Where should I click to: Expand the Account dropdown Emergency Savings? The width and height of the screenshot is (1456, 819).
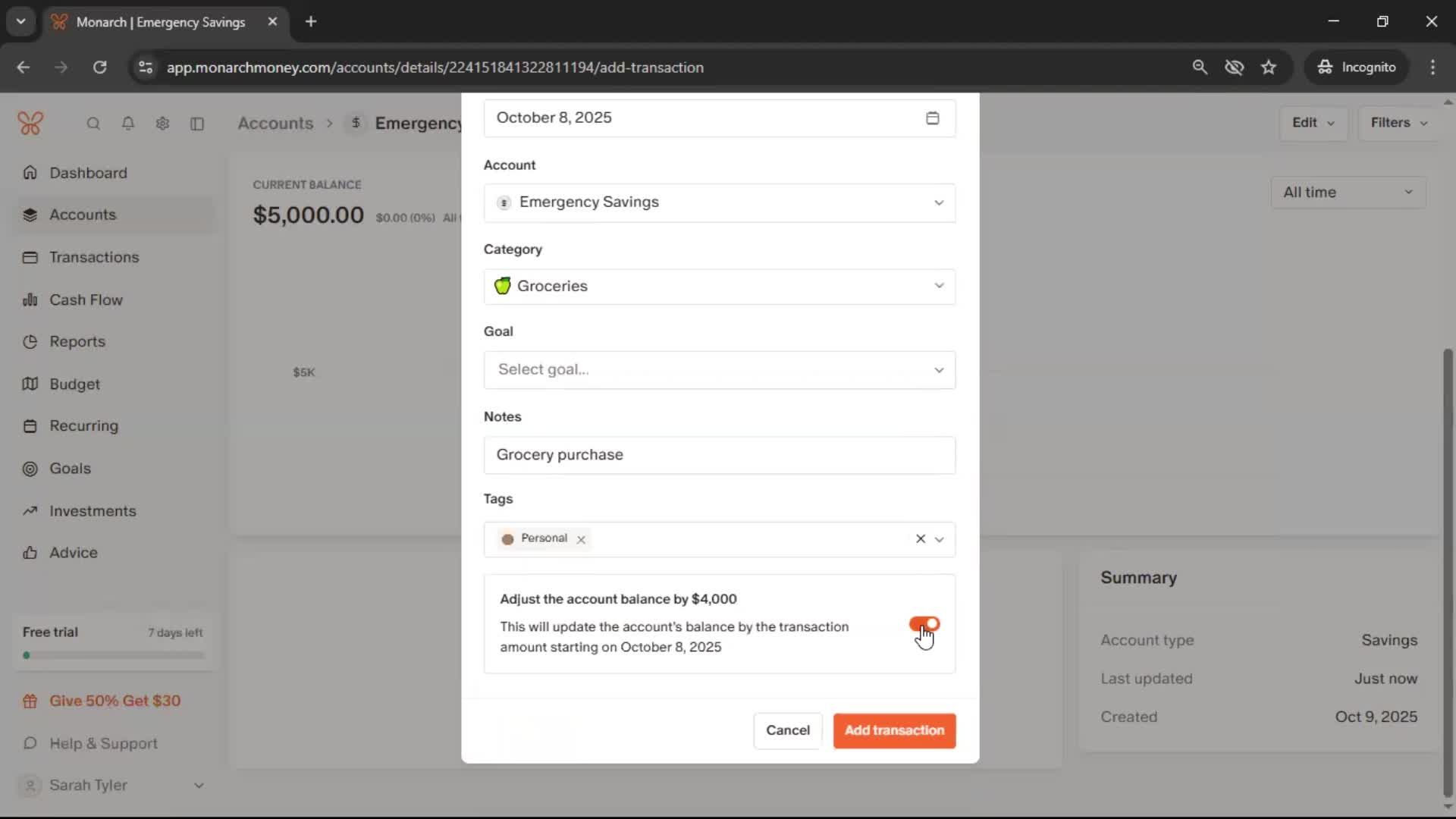click(719, 202)
